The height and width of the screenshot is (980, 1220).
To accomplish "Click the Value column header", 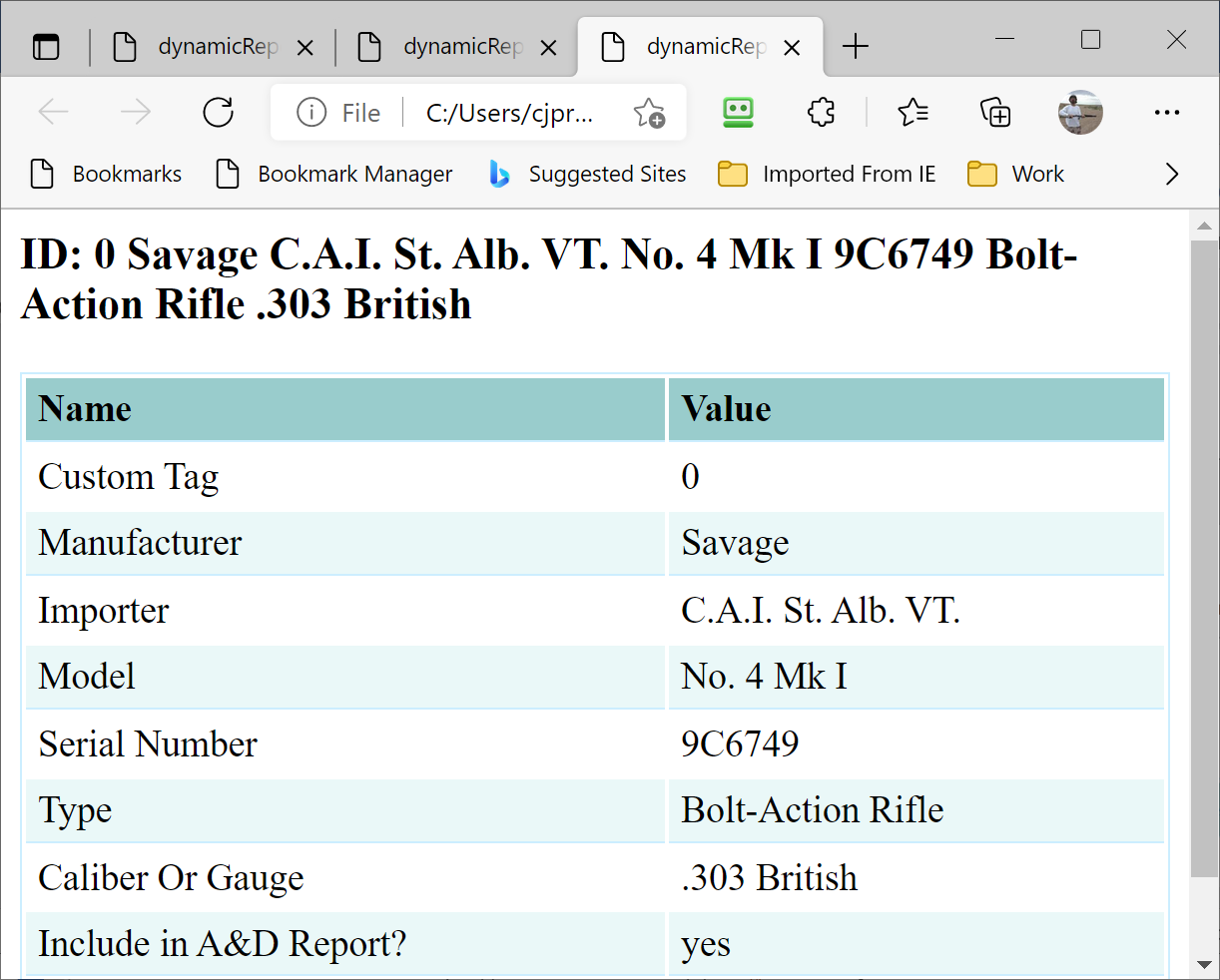I will click(x=916, y=409).
